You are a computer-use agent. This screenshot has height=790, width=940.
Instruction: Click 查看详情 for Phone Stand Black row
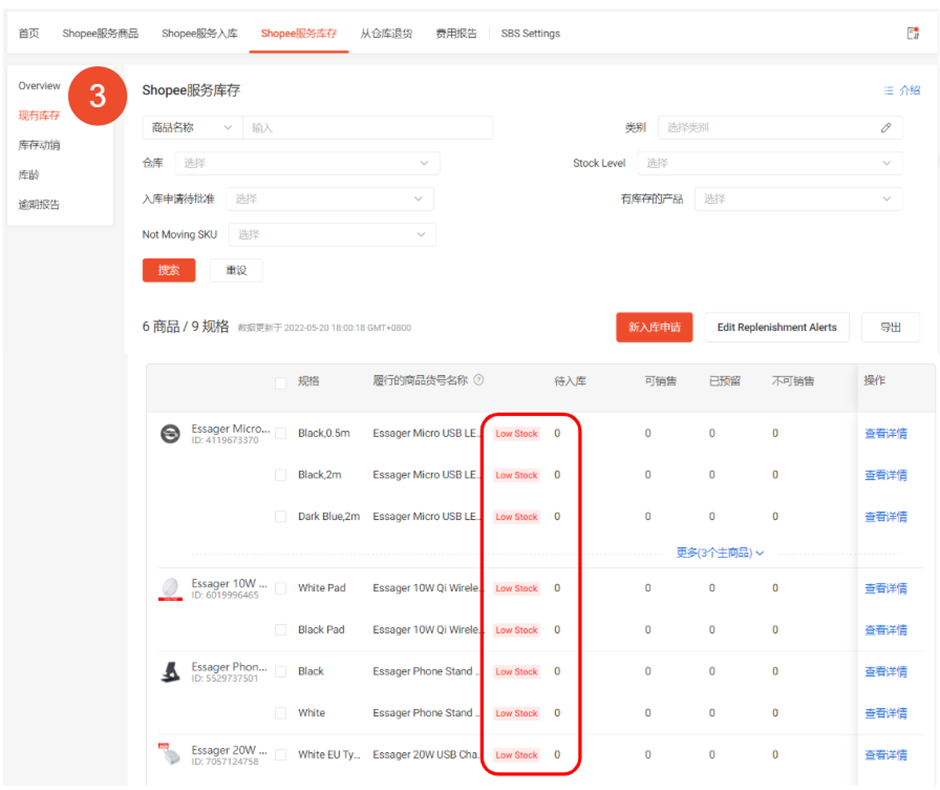(x=885, y=671)
